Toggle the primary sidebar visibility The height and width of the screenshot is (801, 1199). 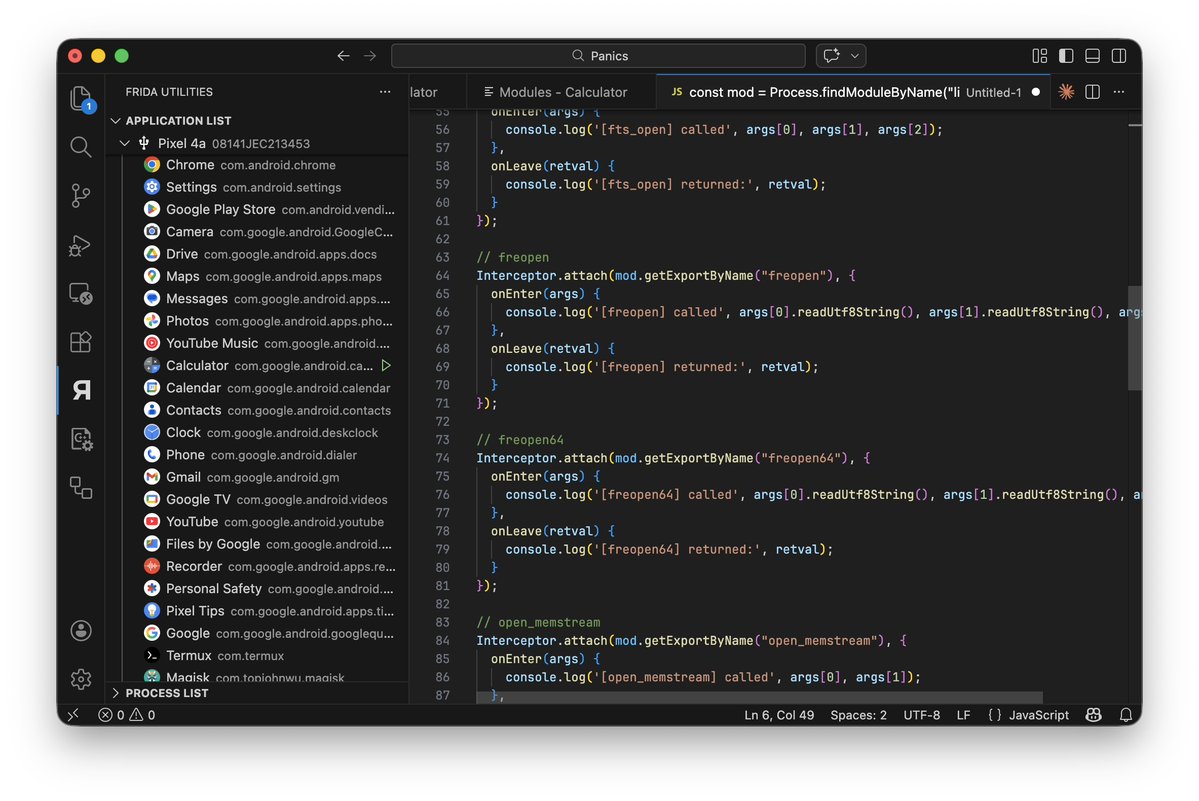pos(1065,55)
